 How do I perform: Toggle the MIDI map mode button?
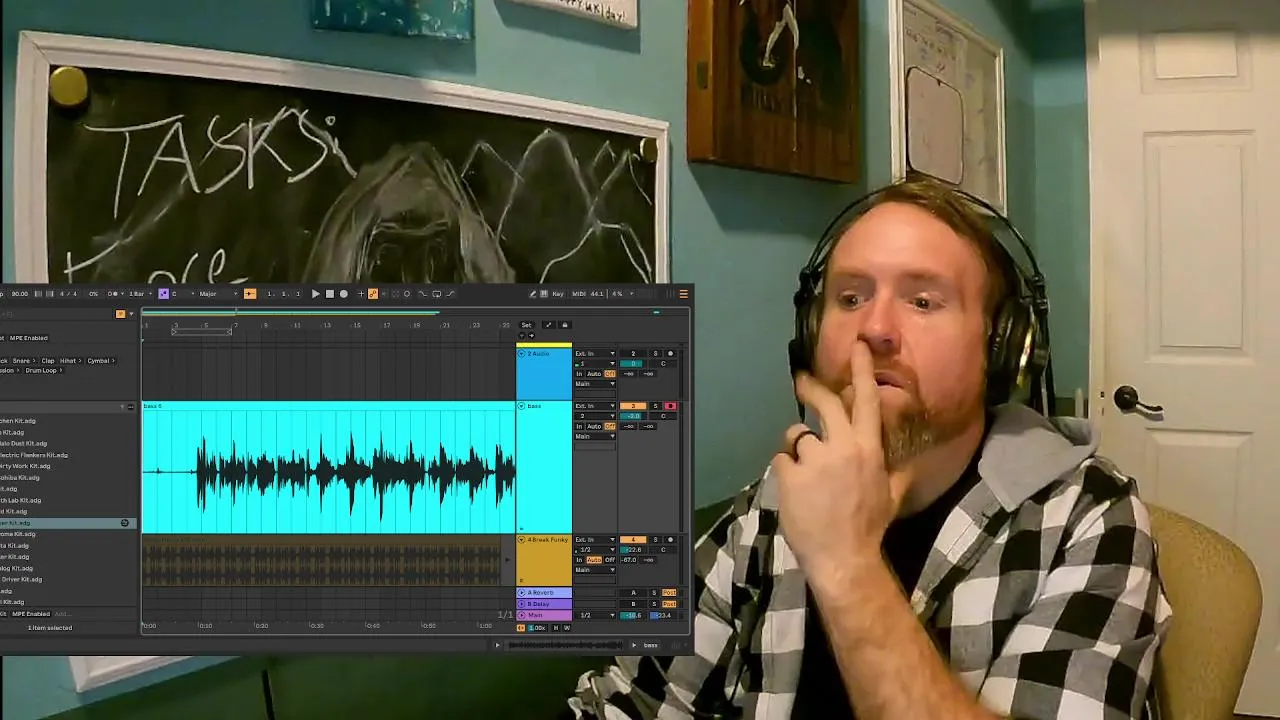[x=579, y=294]
